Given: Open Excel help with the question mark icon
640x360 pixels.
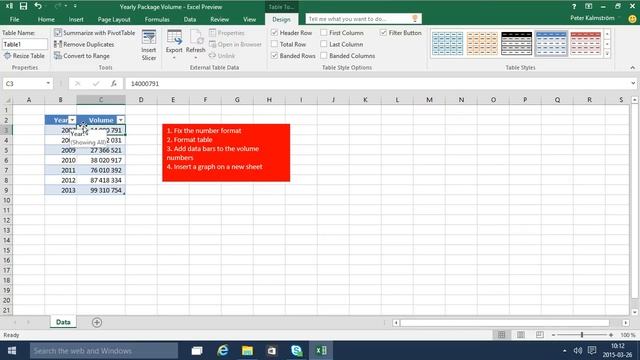Looking at the screenshot, I should (x=574, y=7).
